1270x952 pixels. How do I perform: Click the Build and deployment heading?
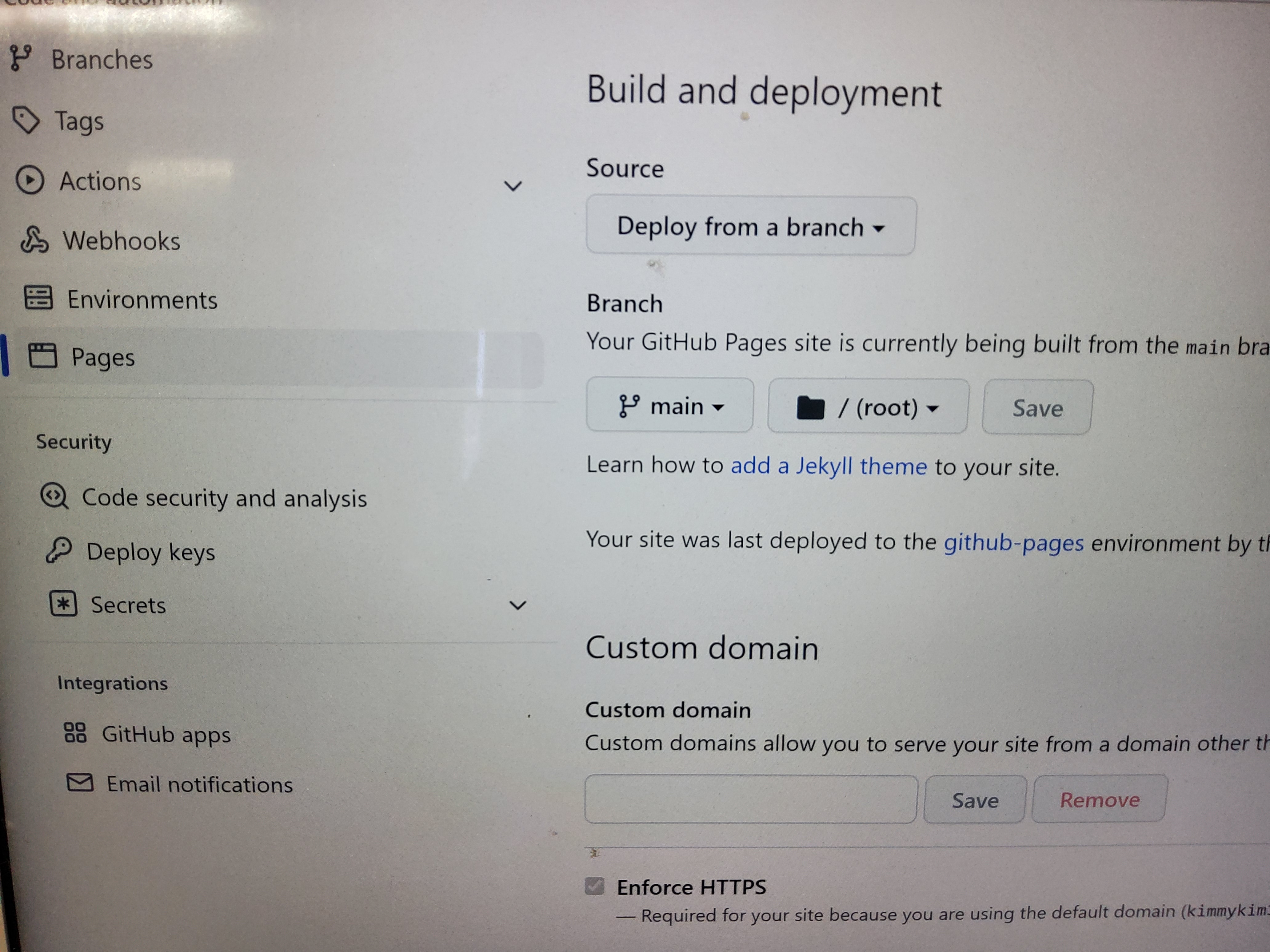(764, 92)
